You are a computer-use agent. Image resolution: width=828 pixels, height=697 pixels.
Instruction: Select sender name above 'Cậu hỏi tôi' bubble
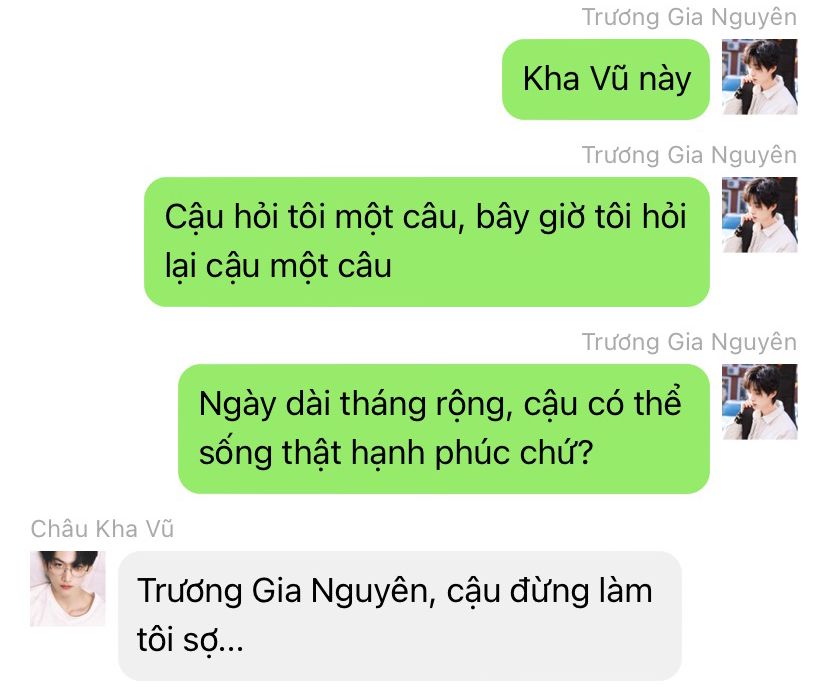coord(689,155)
